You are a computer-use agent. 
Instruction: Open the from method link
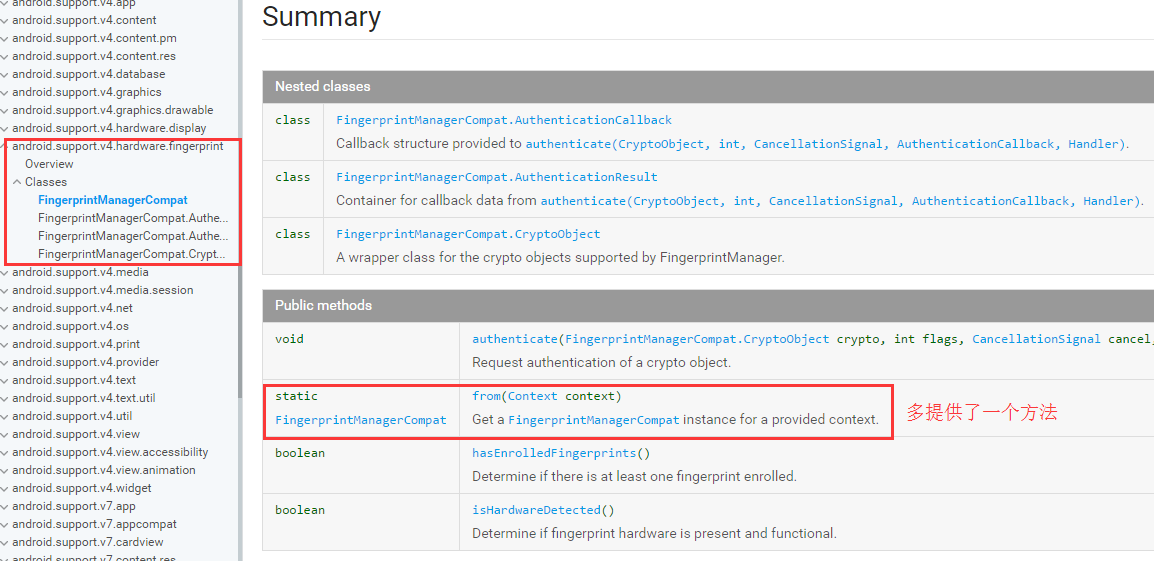tap(487, 396)
